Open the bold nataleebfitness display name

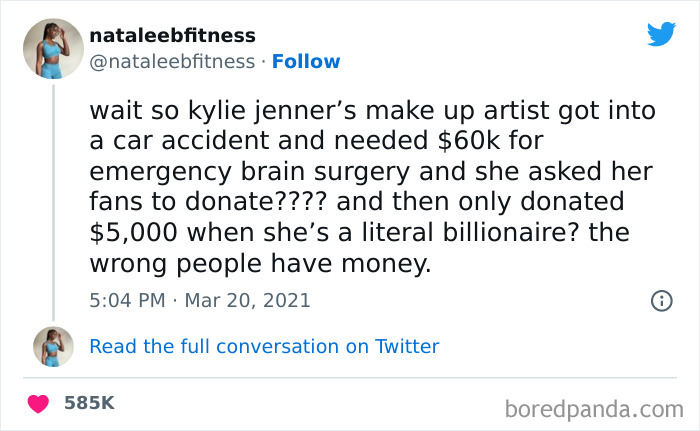[x=172, y=36]
